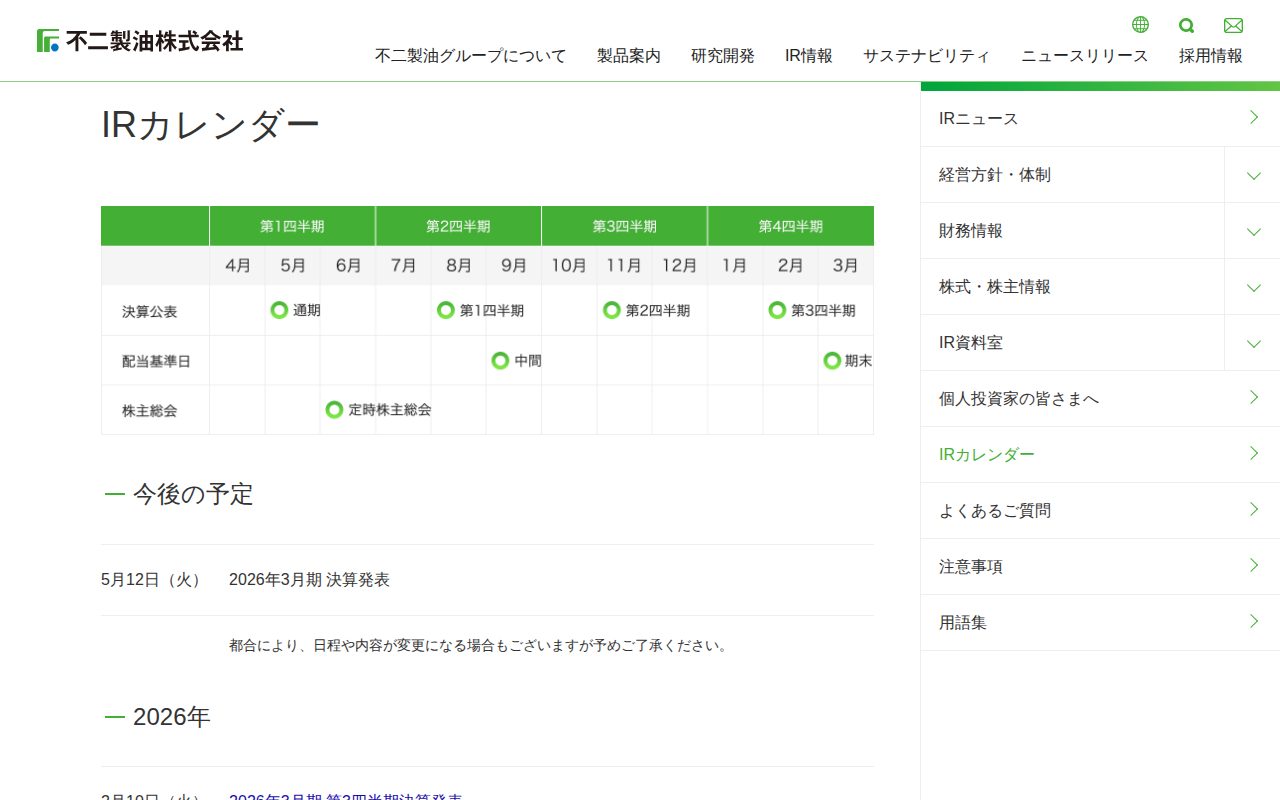Expand 財務情報 chevron
This screenshot has width=1280, height=800.
1253,232
